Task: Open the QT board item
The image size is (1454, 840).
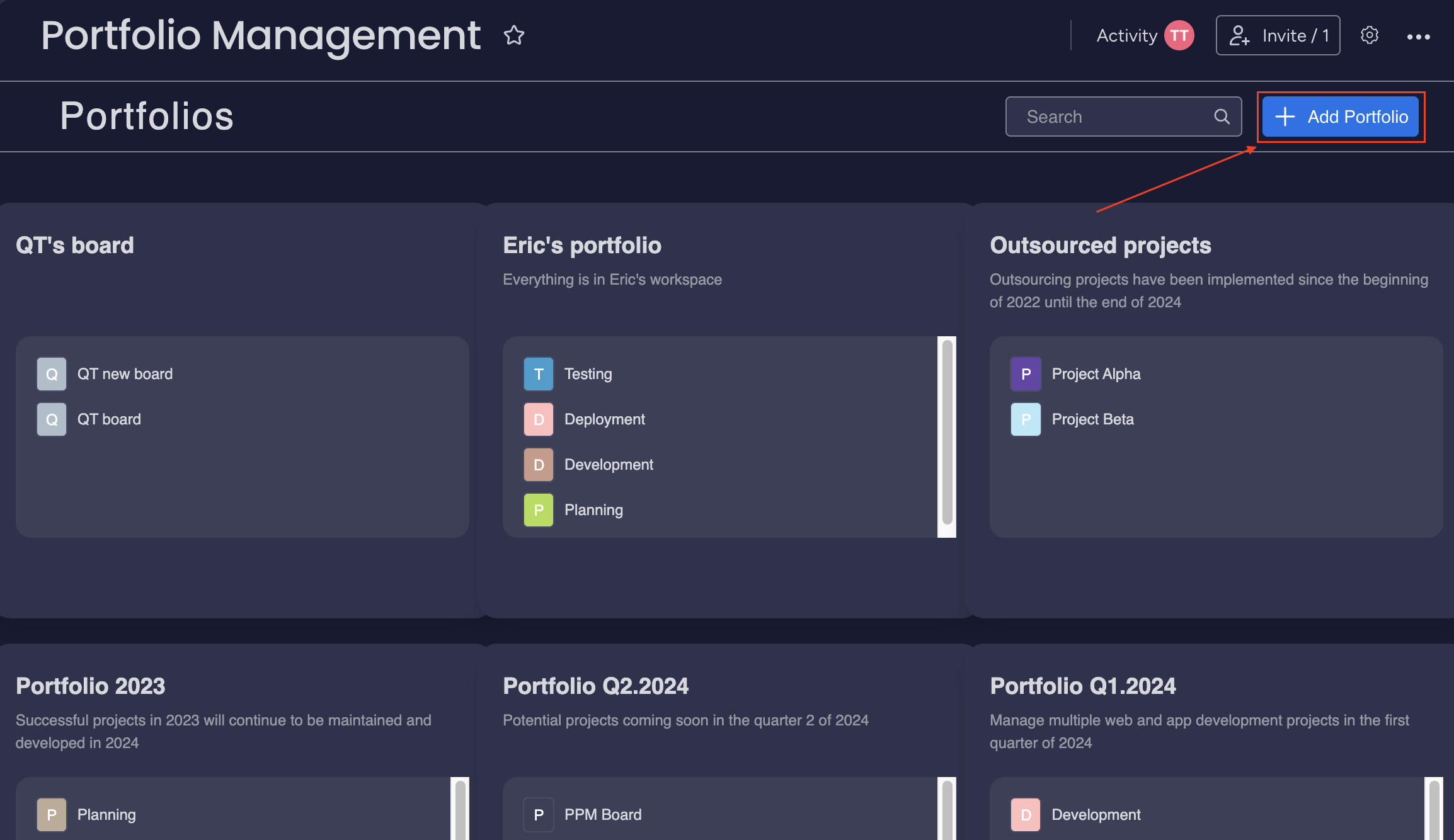Action: (x=109, y=419)
